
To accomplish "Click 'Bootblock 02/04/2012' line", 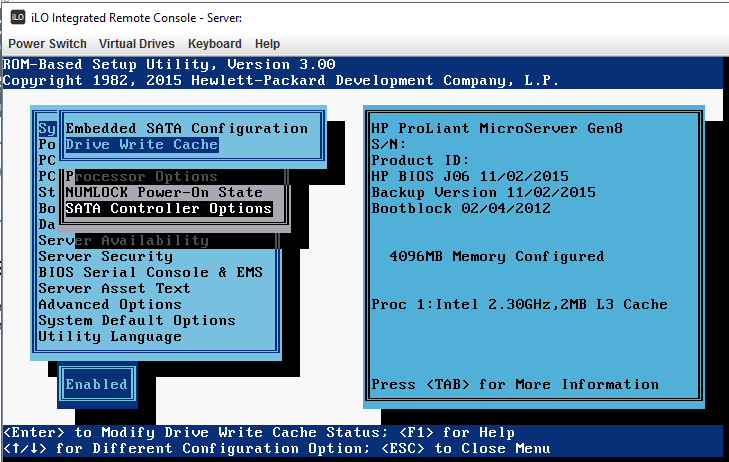I will pos(461,209).
